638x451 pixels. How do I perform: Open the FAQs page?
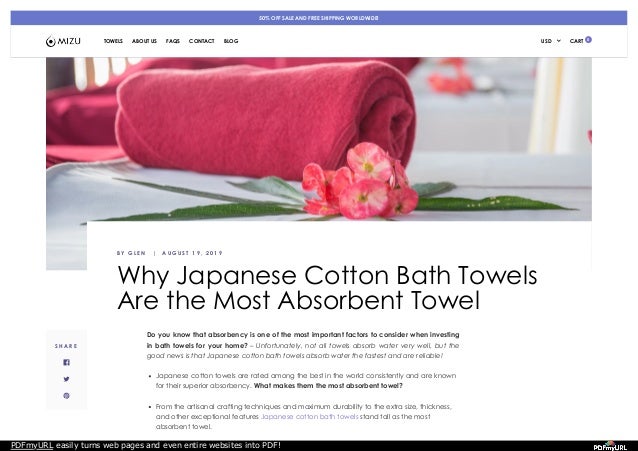point(173,41)
